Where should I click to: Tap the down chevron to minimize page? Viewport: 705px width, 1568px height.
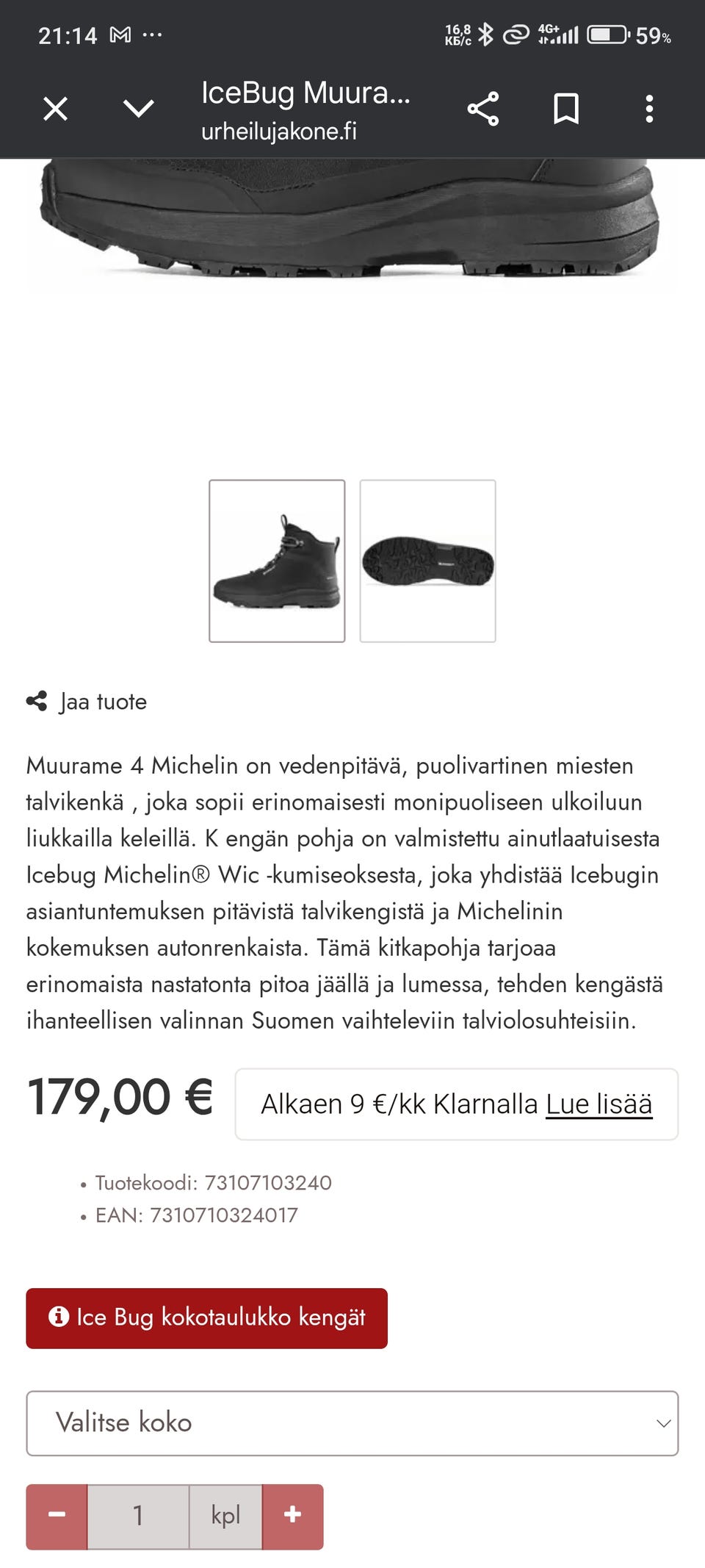(138, 109)
